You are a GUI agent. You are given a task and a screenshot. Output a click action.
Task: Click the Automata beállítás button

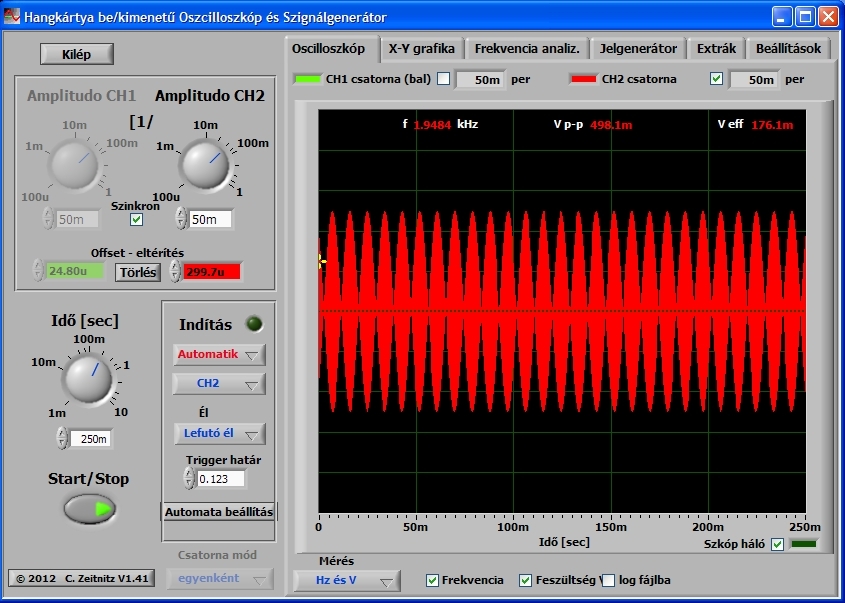click(218, 511)
